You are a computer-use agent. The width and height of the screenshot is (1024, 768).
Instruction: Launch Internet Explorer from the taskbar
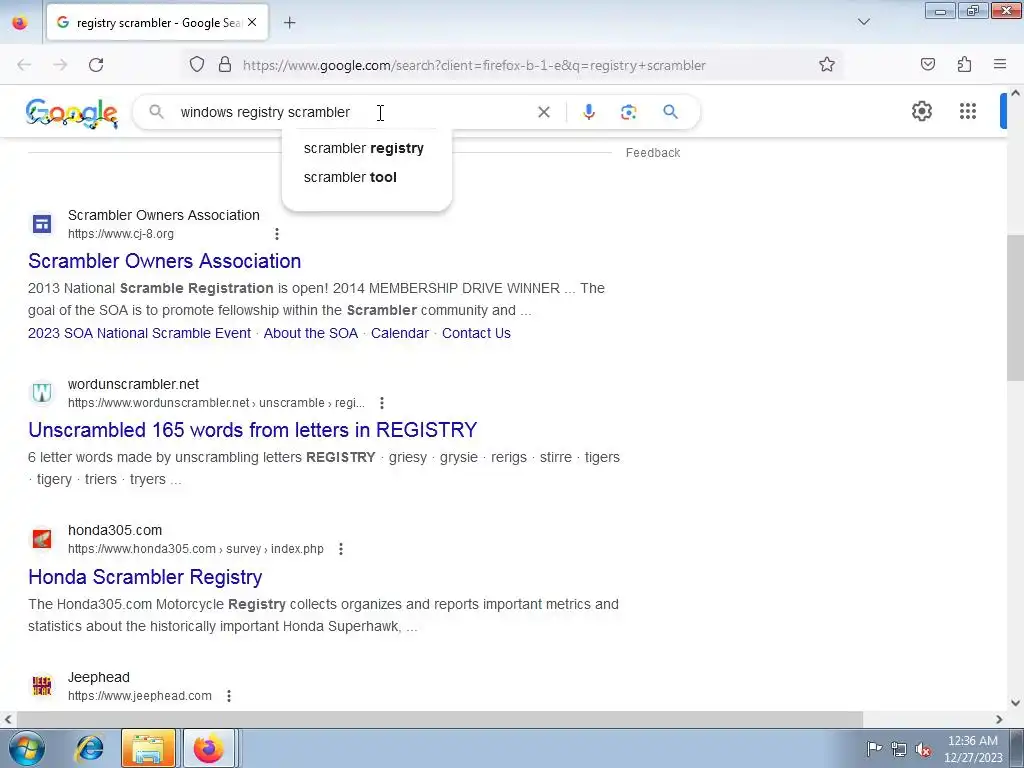pos(89,748)
